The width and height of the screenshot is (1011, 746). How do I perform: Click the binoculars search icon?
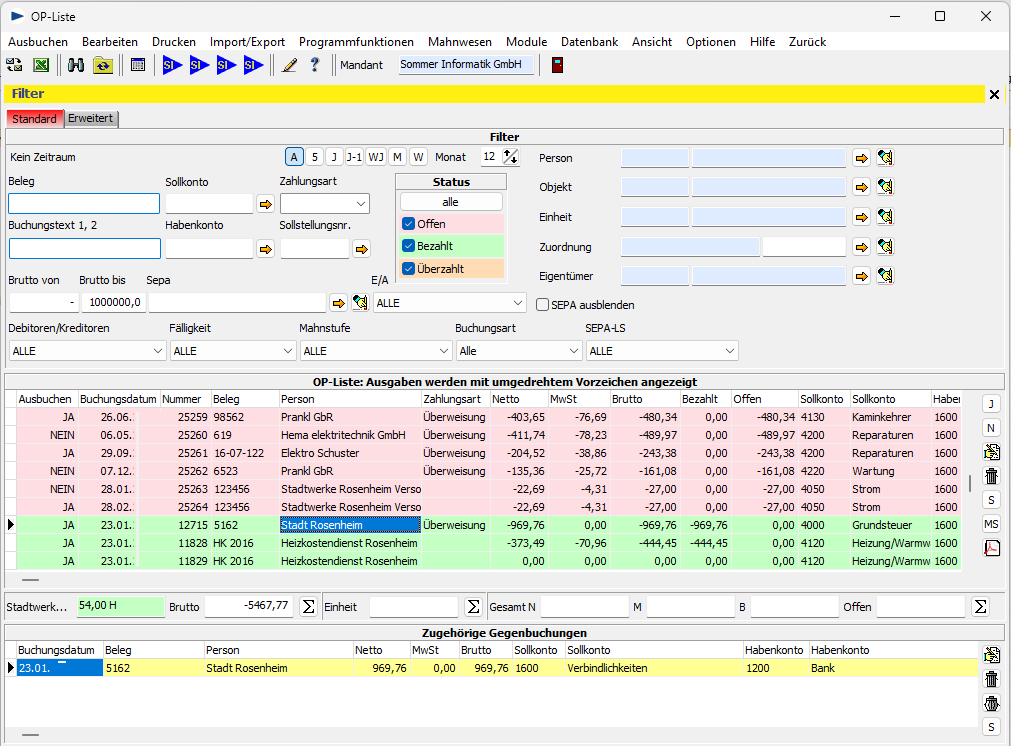click(76, 65)
